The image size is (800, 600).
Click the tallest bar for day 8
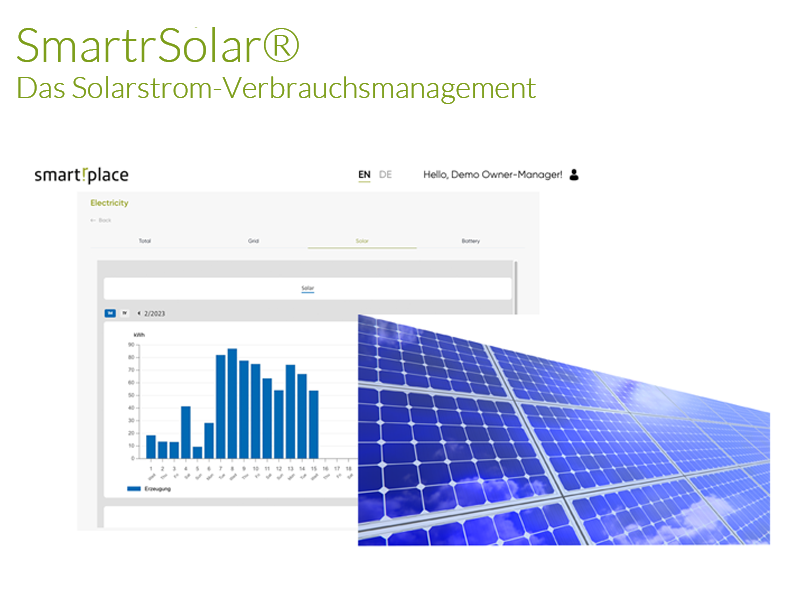232,404
